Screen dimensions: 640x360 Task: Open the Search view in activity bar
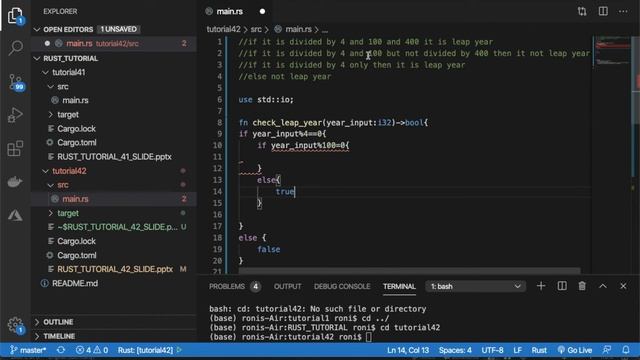pos(16,48)
